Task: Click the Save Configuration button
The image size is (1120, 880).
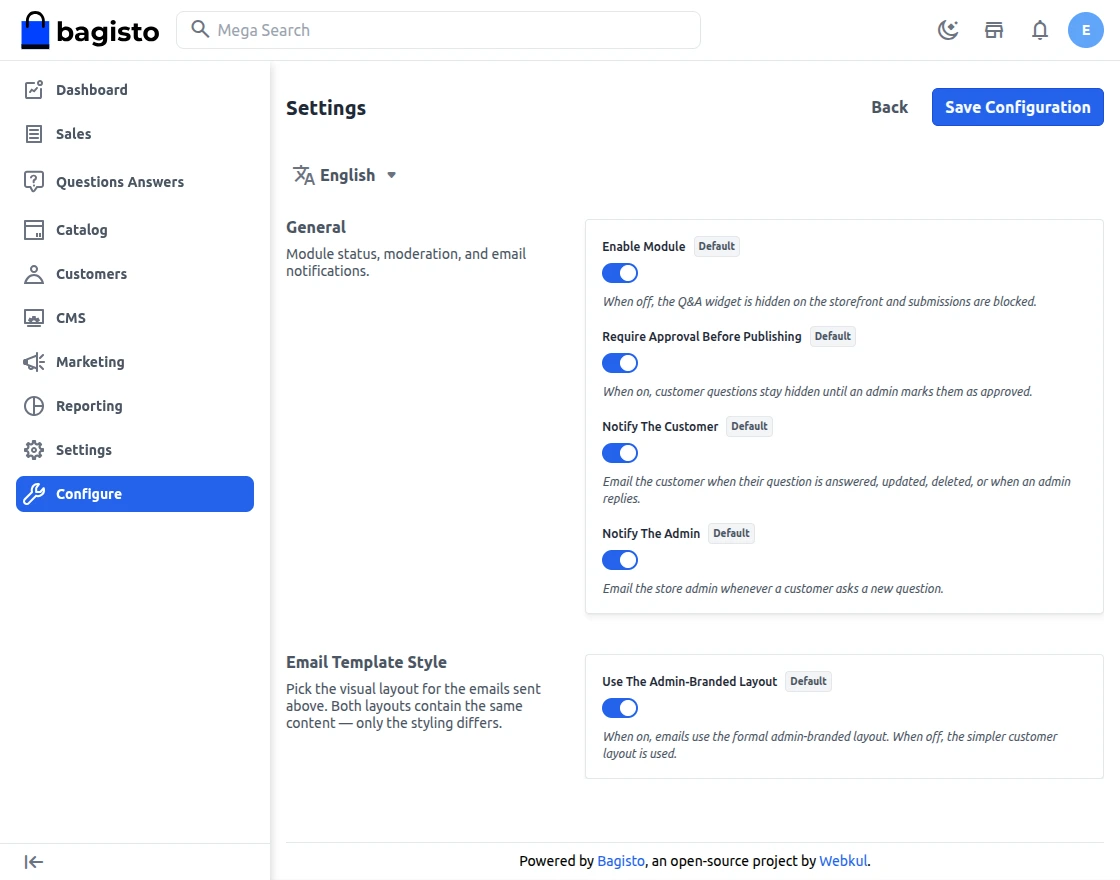Action: click(x=1017, y=107)
